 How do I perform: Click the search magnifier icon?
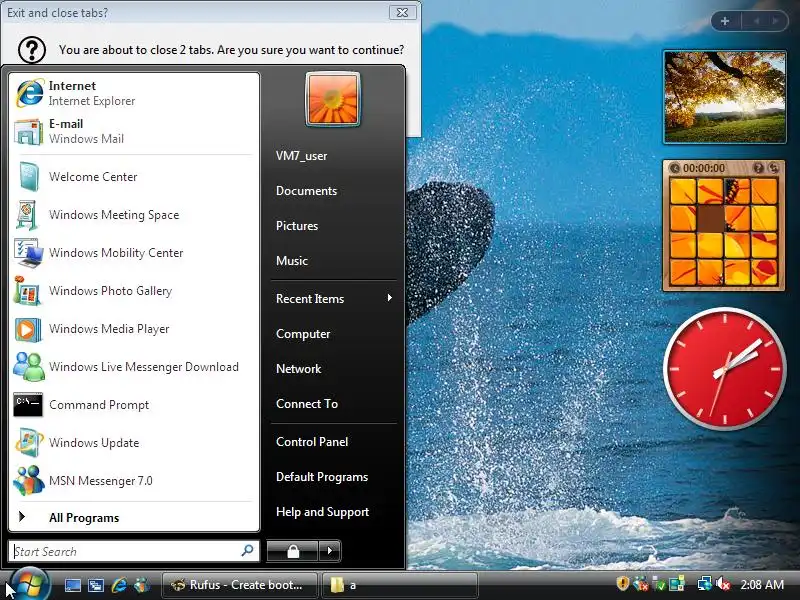click(247, 551)
